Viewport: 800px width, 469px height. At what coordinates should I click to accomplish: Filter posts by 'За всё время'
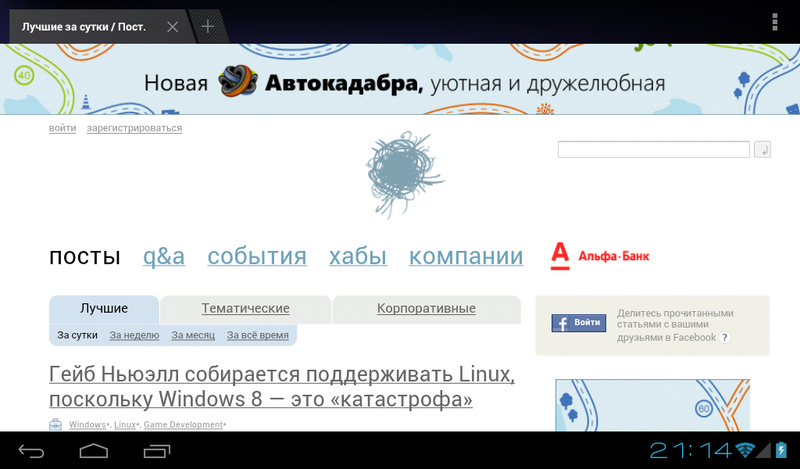point(258,335)
